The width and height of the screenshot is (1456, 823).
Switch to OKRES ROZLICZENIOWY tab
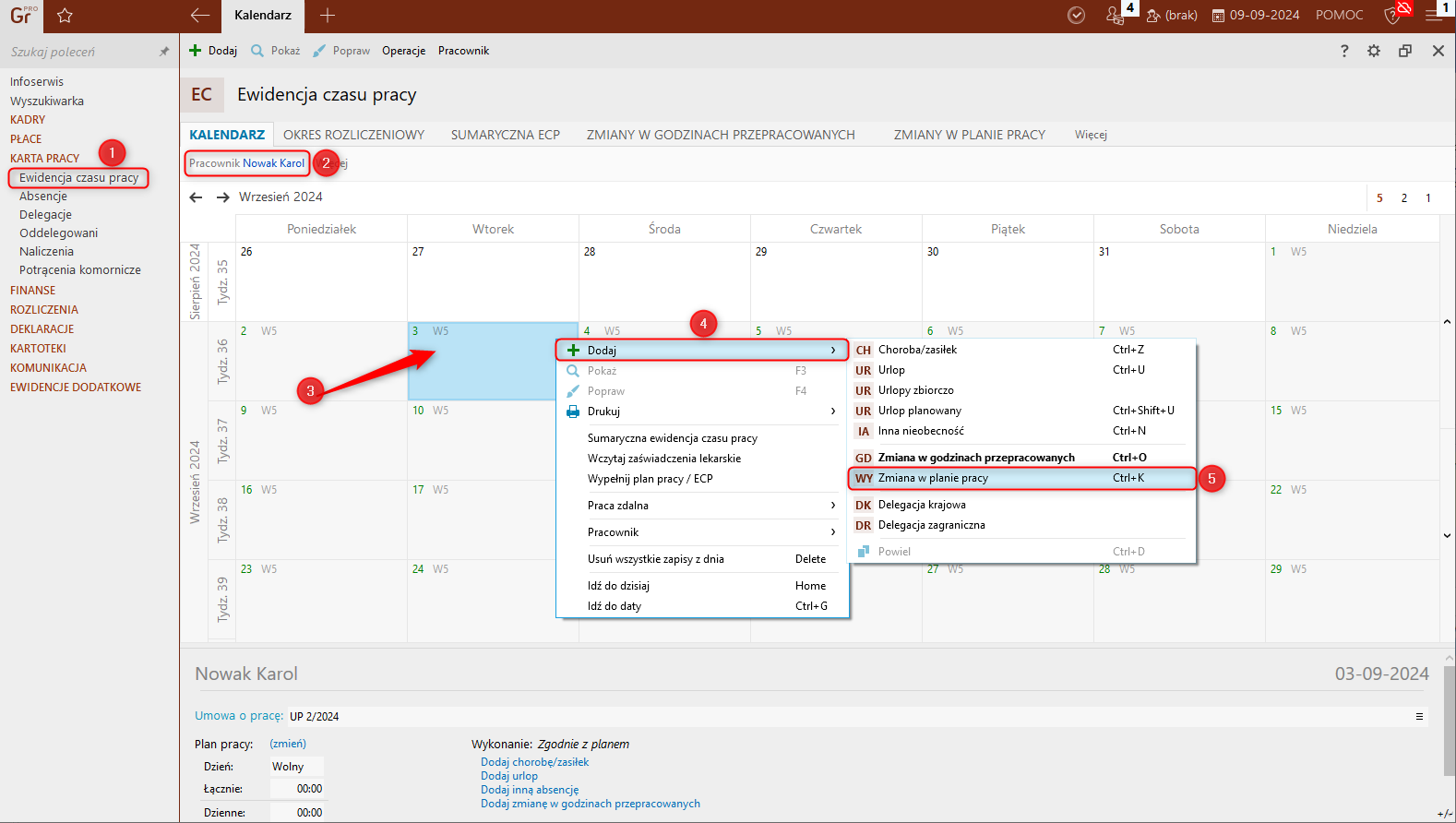353,135
